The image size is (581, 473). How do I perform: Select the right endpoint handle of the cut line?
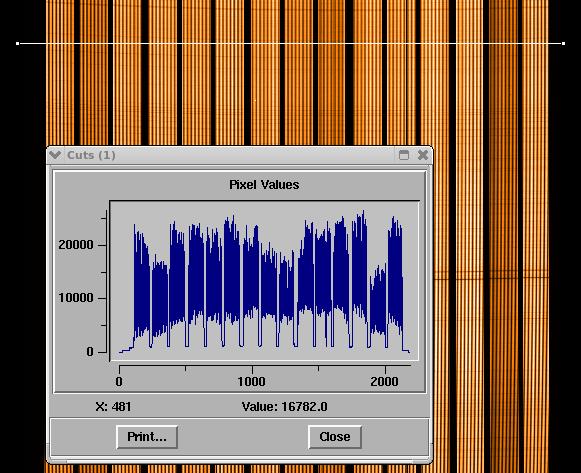pos(564,44)
